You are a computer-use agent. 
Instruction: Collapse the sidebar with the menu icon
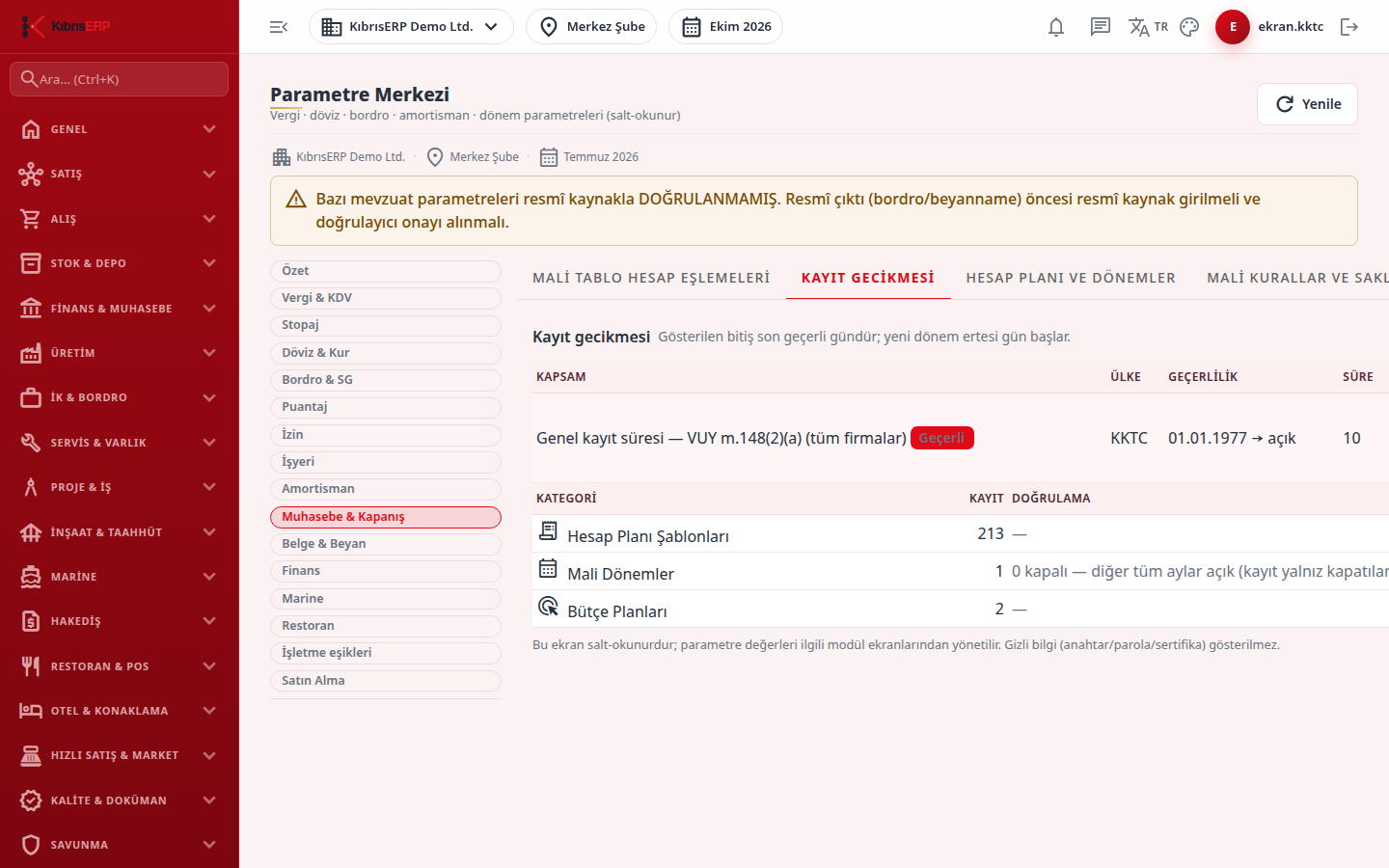[x=279, y=27]
